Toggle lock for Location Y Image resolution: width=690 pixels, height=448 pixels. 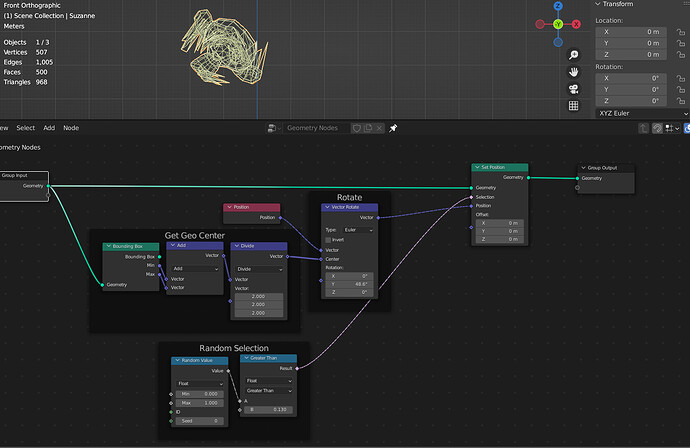(x=681, y=43)
